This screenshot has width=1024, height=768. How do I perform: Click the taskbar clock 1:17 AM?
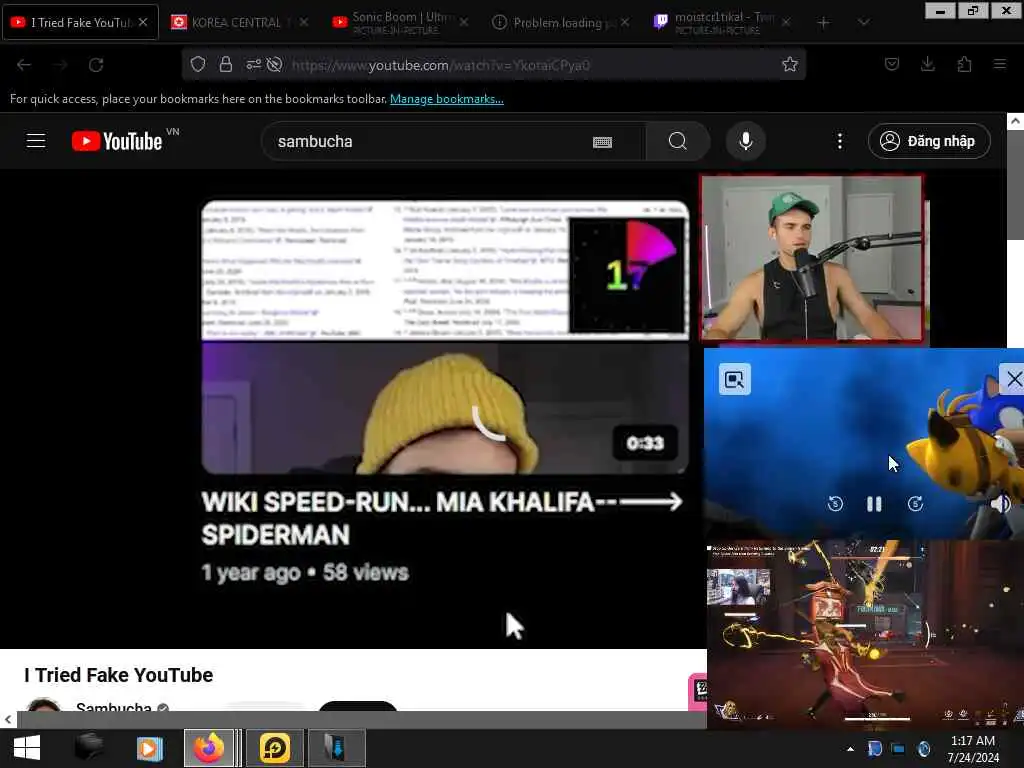tap(973, 748)
